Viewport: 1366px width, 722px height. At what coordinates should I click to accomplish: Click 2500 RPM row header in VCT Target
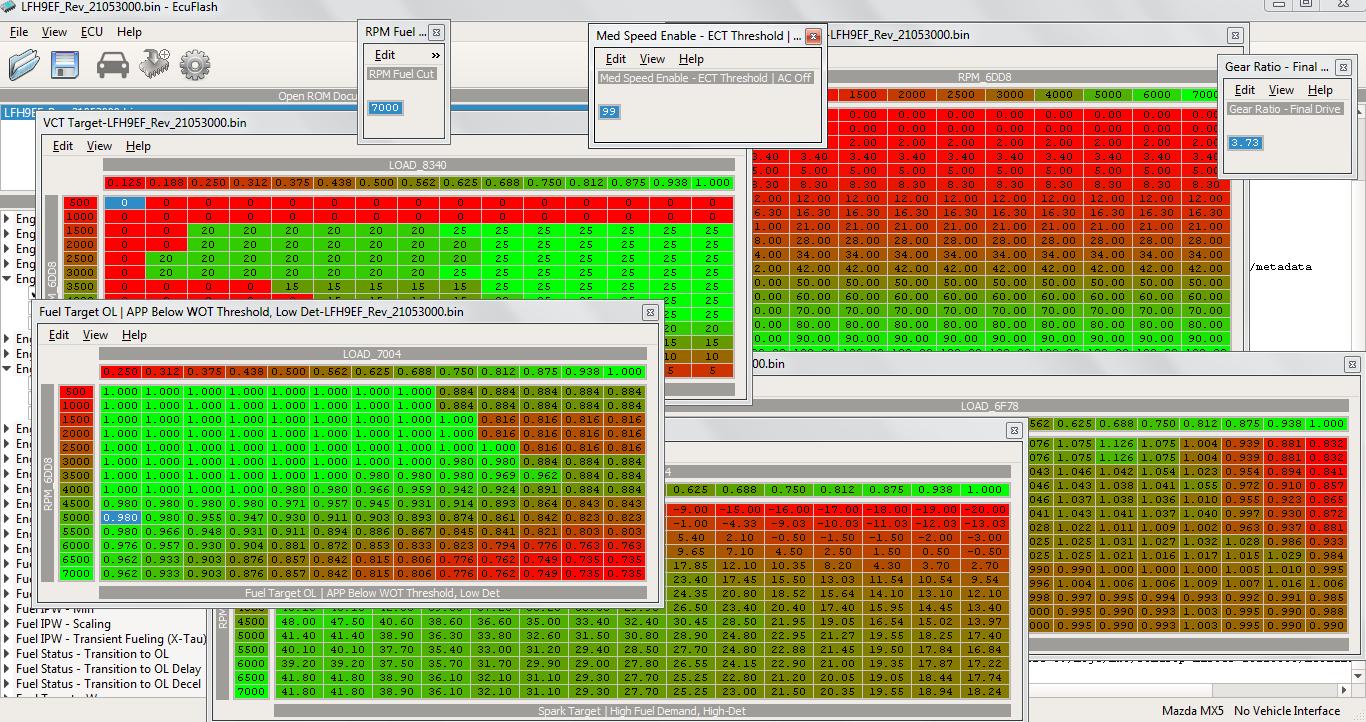79,259
